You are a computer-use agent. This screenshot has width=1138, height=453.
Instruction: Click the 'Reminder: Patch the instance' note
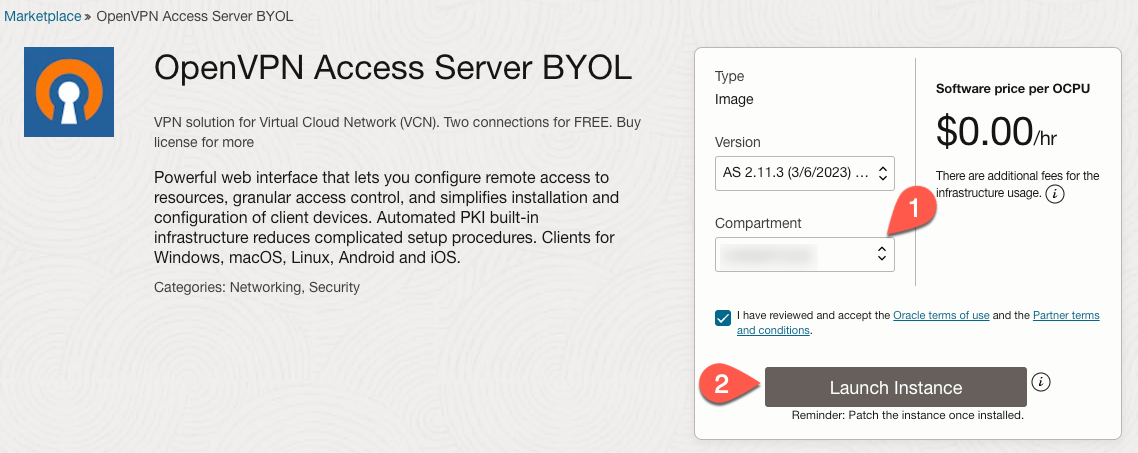tap(907, 416)
